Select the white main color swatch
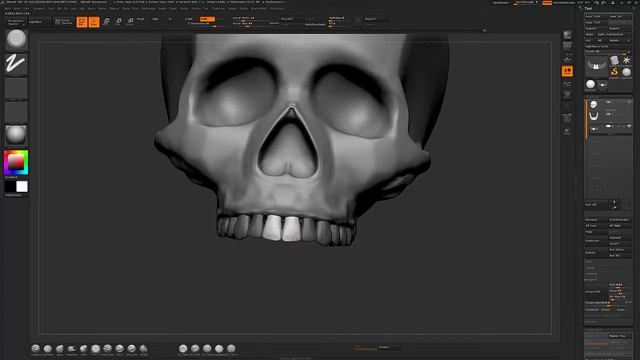This screenshot has width=640, height=360. pyautogui.click(x=22, y=187)
